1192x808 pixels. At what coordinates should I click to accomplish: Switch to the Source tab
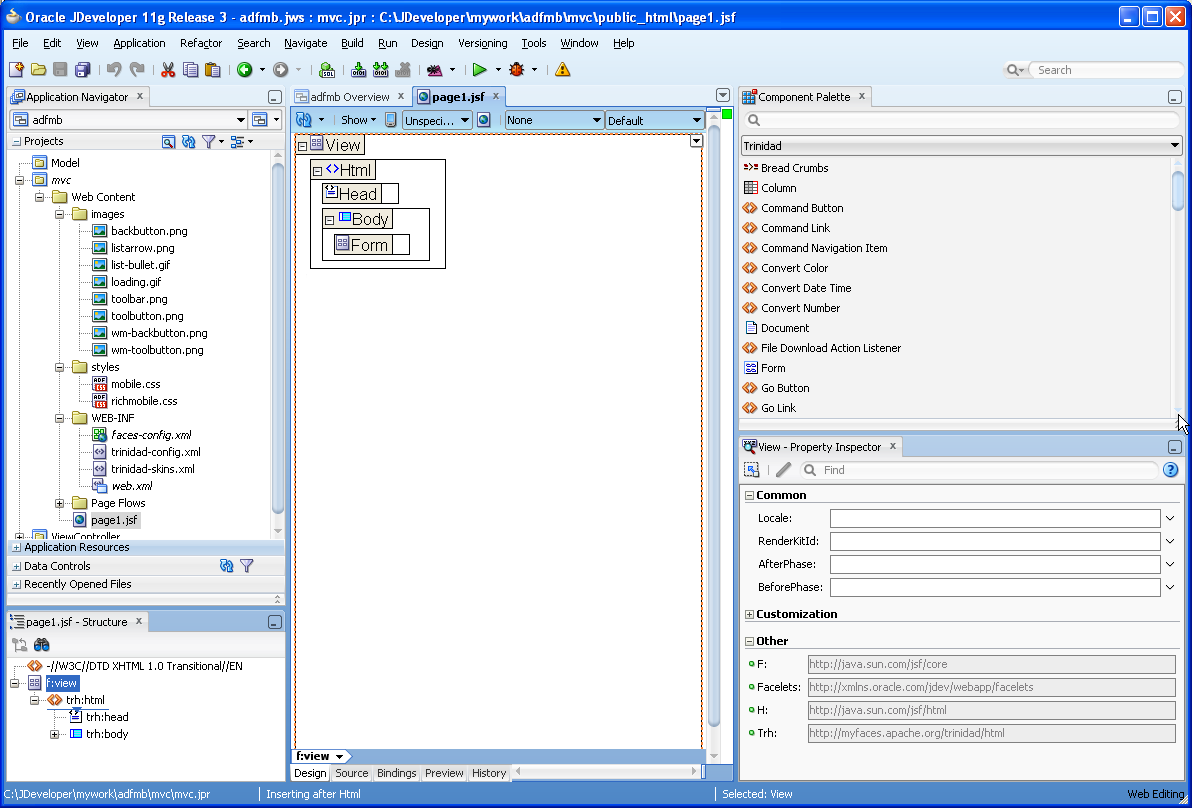351,773
